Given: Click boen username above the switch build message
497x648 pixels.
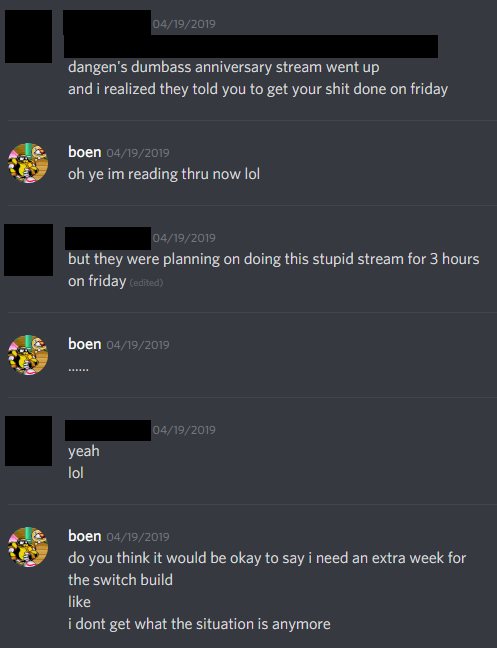Looking at the screenshot, I should 85,536.
